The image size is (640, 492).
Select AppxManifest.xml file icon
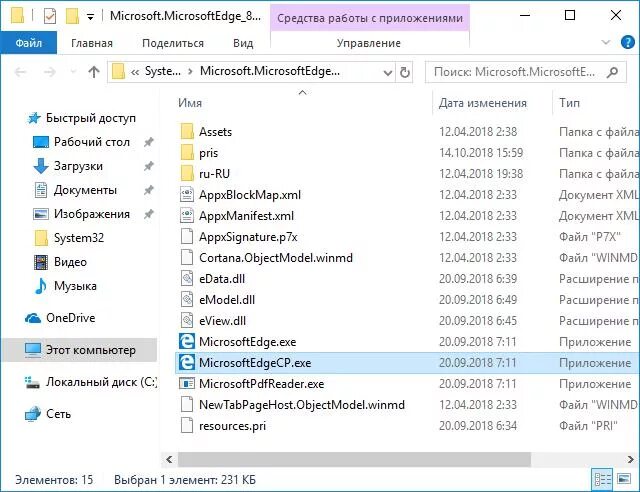point(187,216)
